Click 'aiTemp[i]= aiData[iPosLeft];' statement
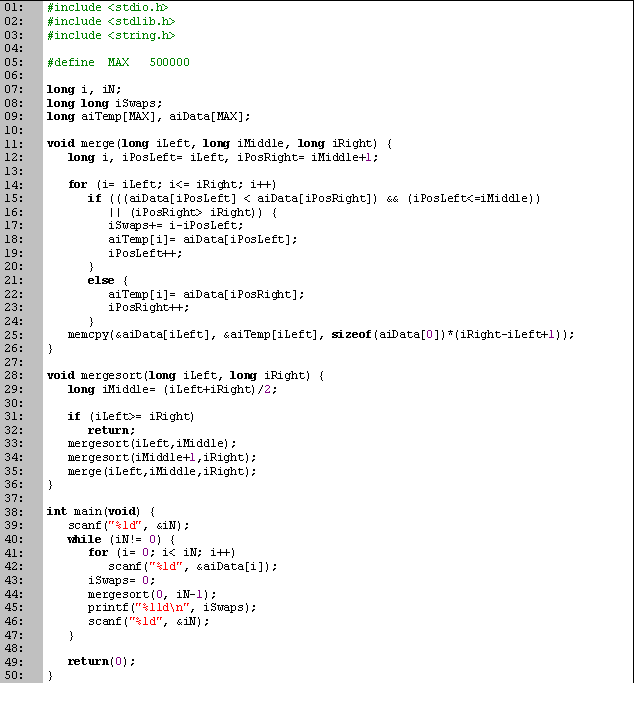This screenshot has height=704, width=635. (203, 240)
